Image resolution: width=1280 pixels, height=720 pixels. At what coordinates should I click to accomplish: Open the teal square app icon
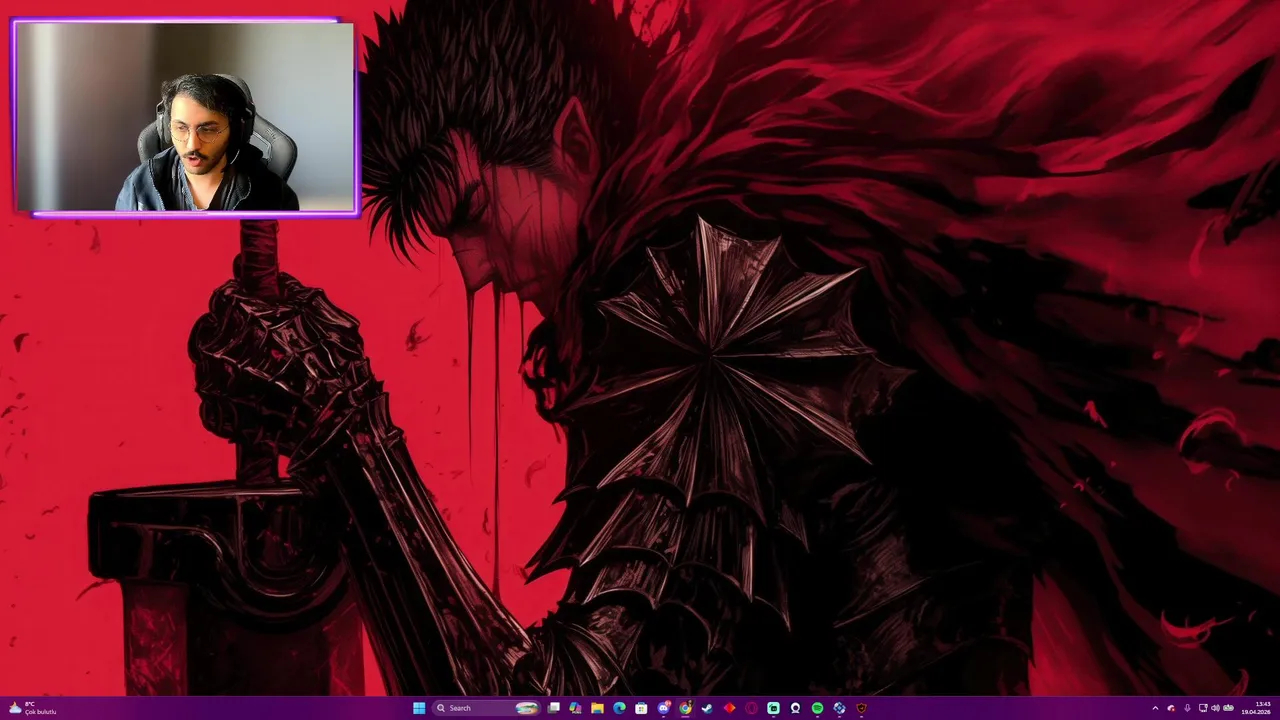click(x=773, y=708)
